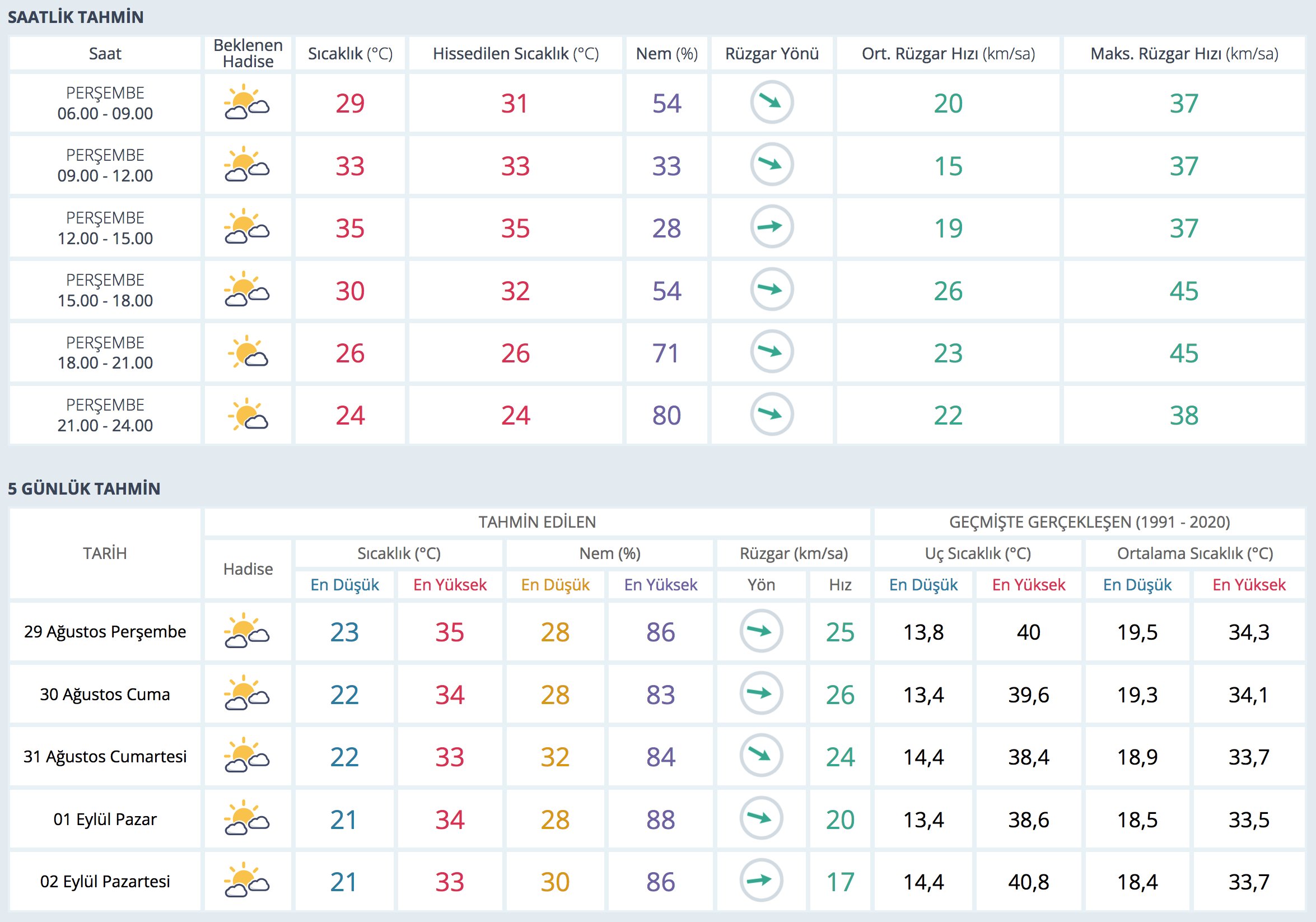Click the Hissedilen Sıcaklık column header

click(x=515, y=54)
